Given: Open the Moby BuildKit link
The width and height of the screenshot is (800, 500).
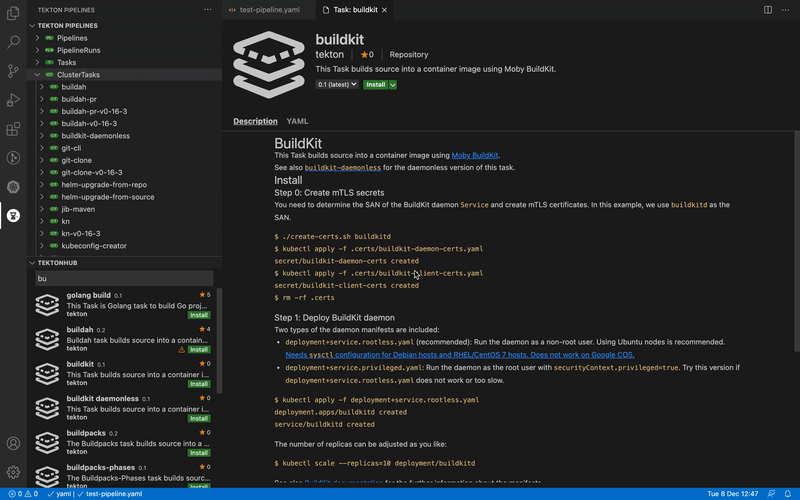Looking at the screenshot, I should coord(474,155).
